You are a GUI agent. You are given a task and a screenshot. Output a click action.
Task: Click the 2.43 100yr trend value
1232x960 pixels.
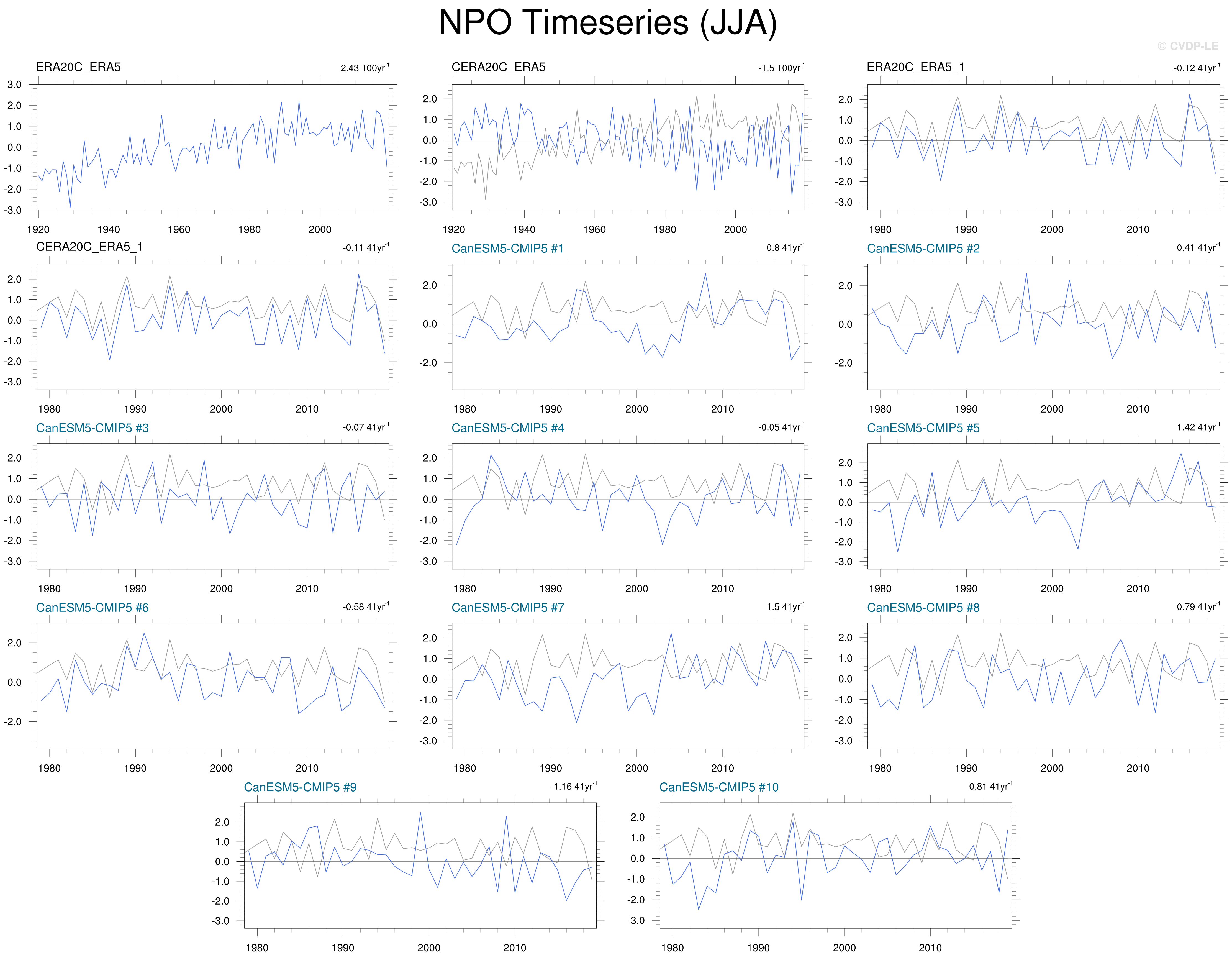[x=365, y=68]
